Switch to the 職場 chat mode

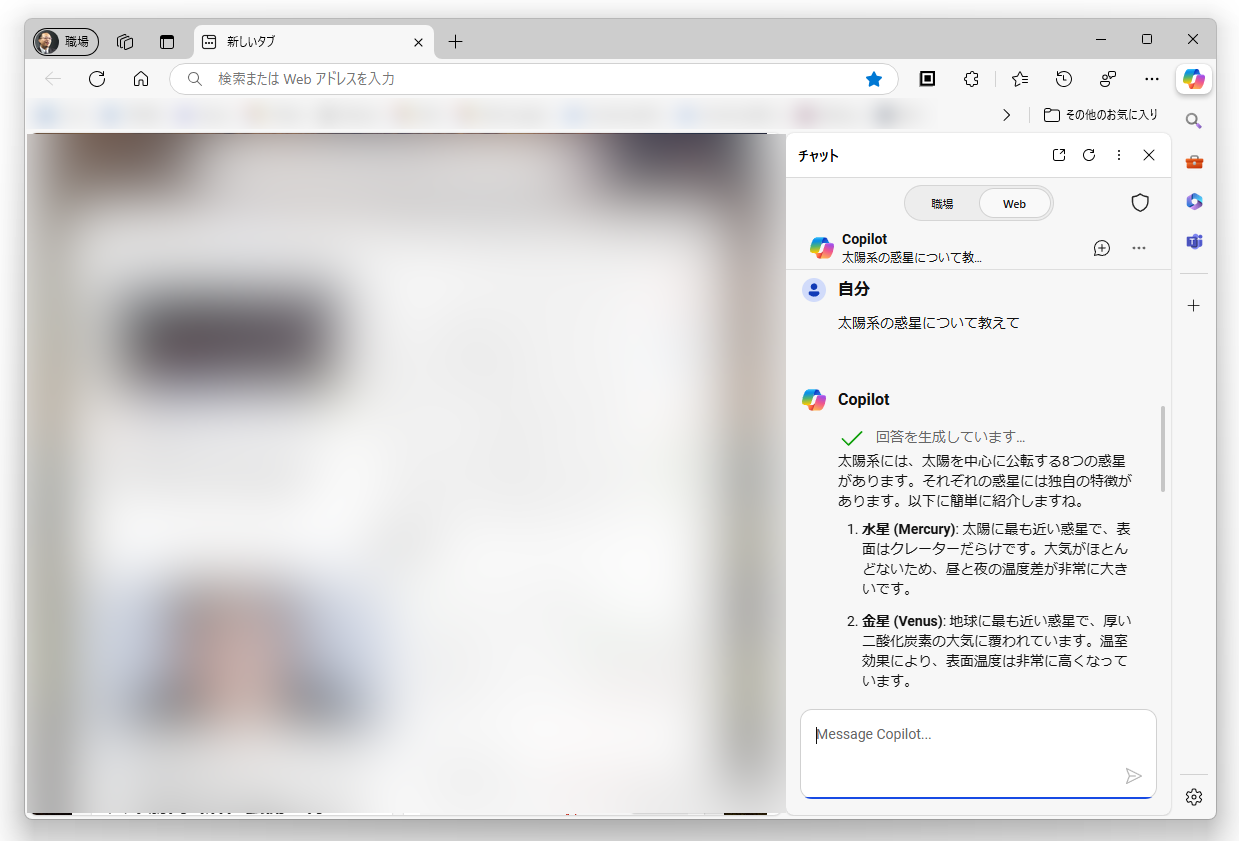click(x=942, y=203)
